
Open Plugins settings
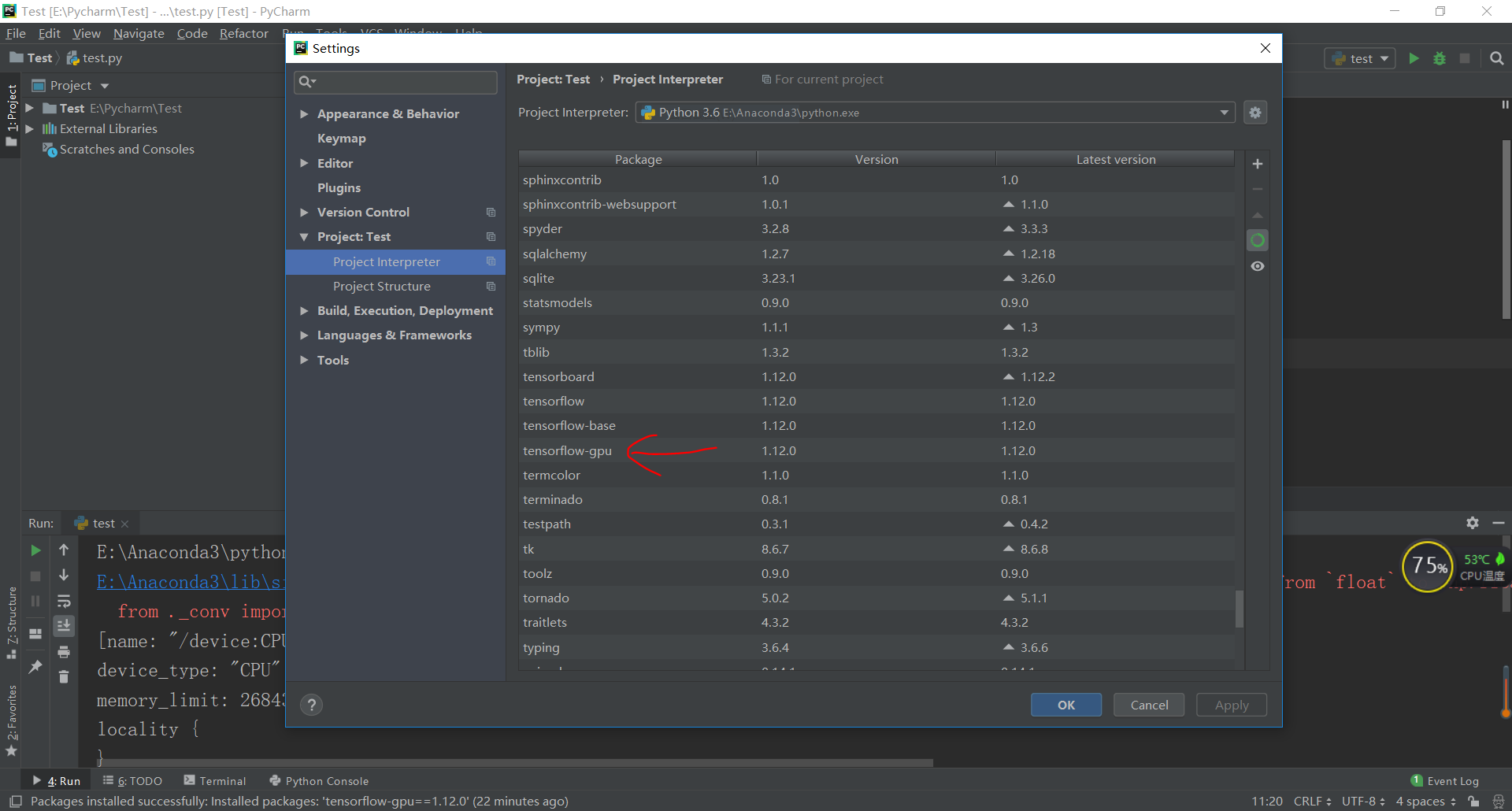[x=339, y=187]
